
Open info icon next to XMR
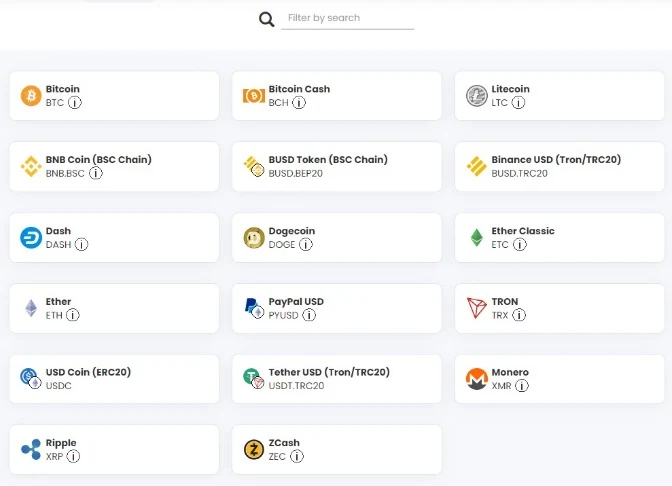tap(522, 386)
